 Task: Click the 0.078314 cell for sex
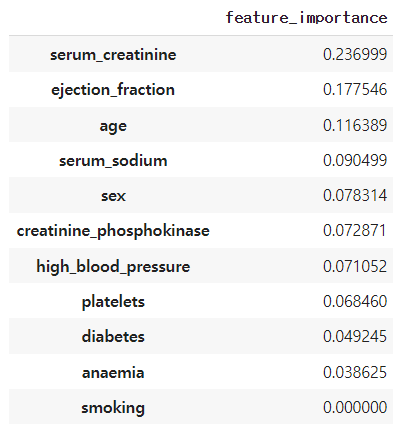point(355,195)
